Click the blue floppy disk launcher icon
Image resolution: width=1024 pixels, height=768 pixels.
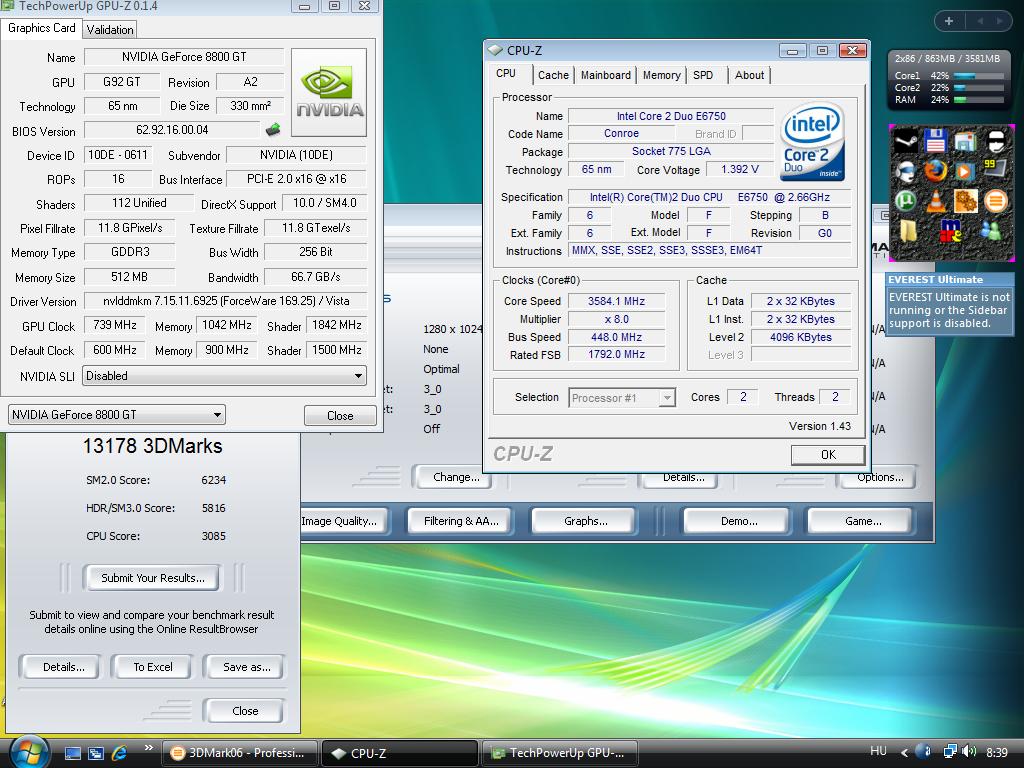935,142
